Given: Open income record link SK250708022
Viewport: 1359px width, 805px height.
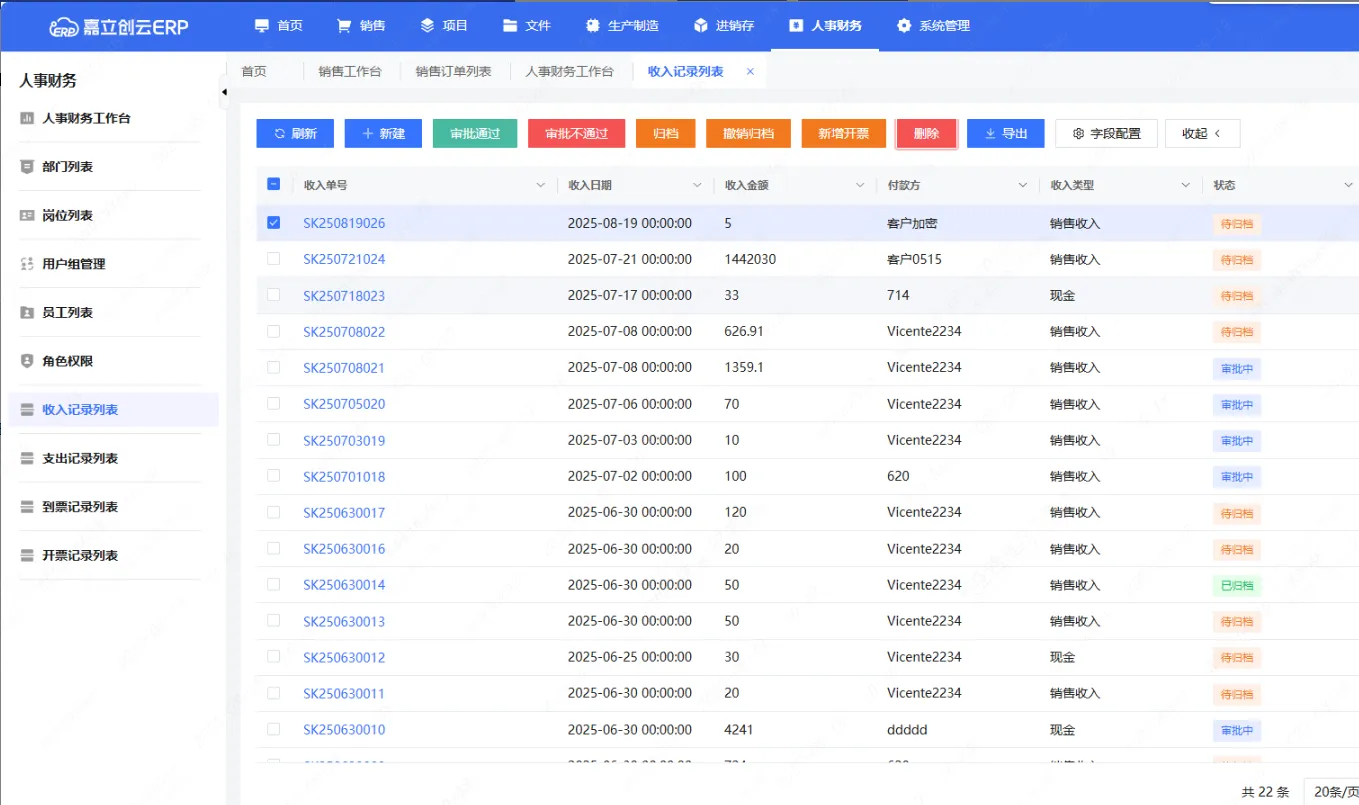Looking at the screenshot, I should (344, 332).
